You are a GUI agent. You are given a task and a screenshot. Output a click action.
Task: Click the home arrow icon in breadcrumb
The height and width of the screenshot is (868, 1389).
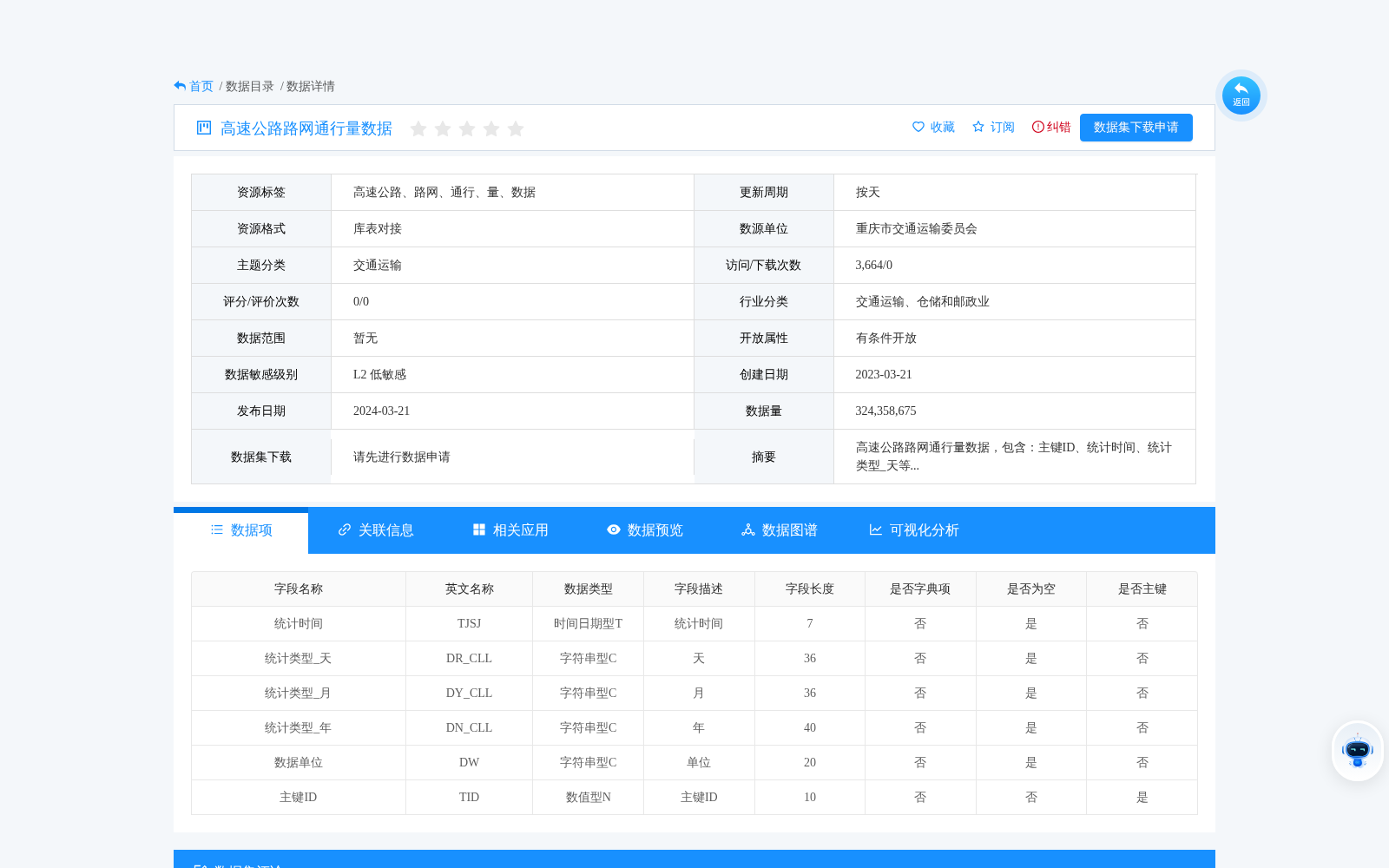tap(180, 86)
